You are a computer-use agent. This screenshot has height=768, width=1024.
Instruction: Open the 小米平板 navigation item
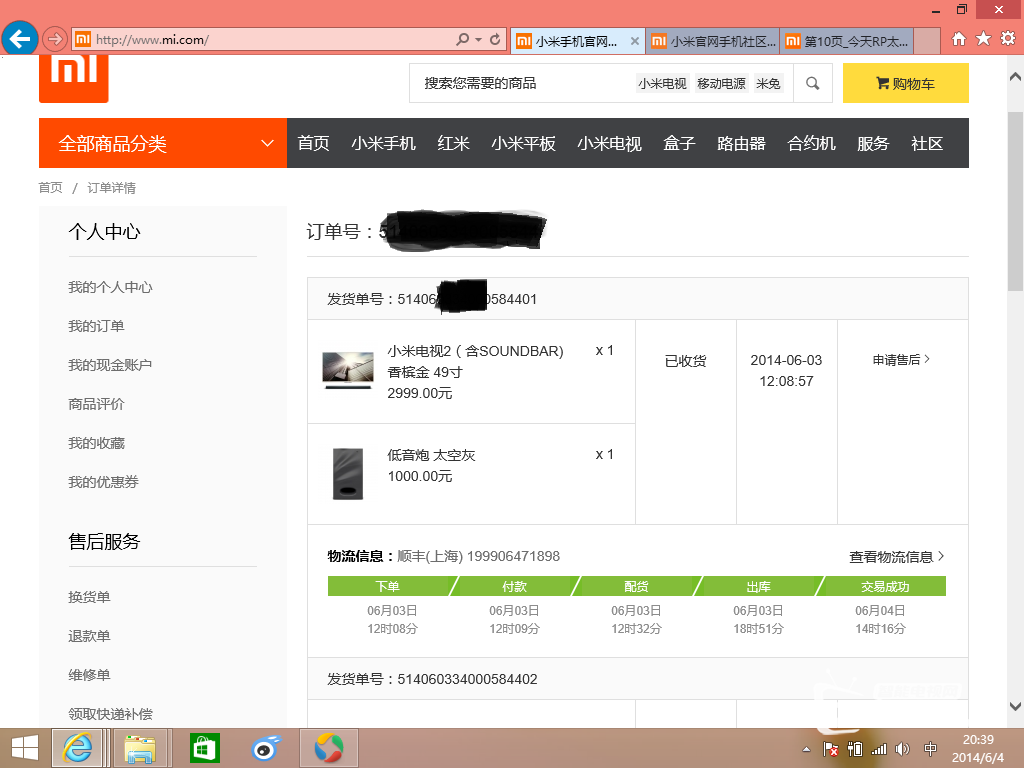(x=523, y=143)
